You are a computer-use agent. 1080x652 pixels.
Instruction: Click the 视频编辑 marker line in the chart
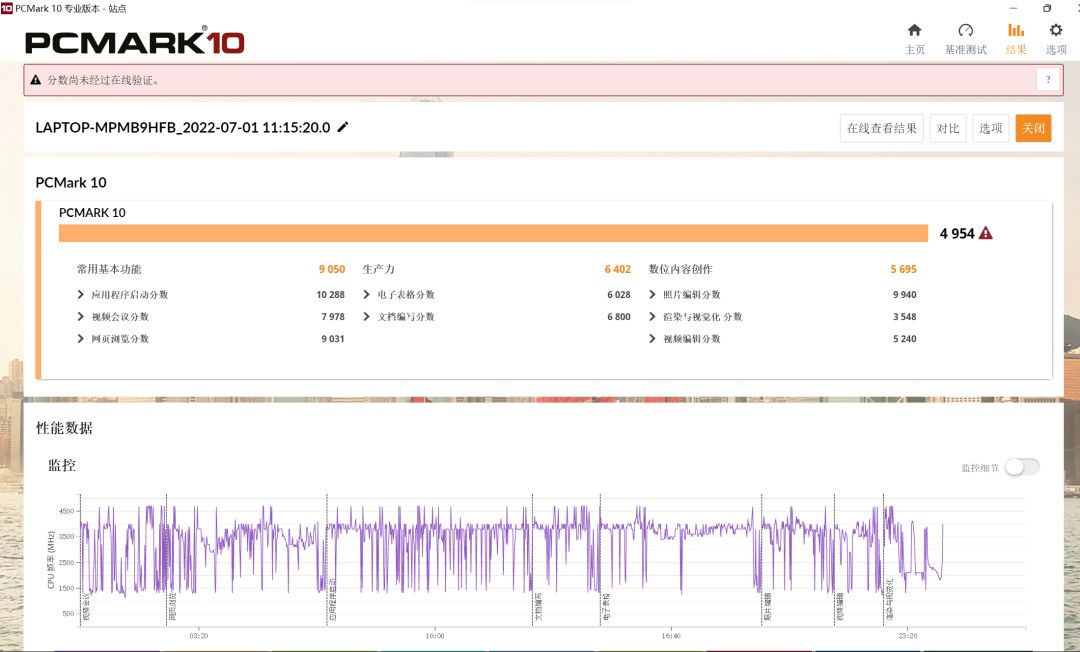click(x=835, y=559)
